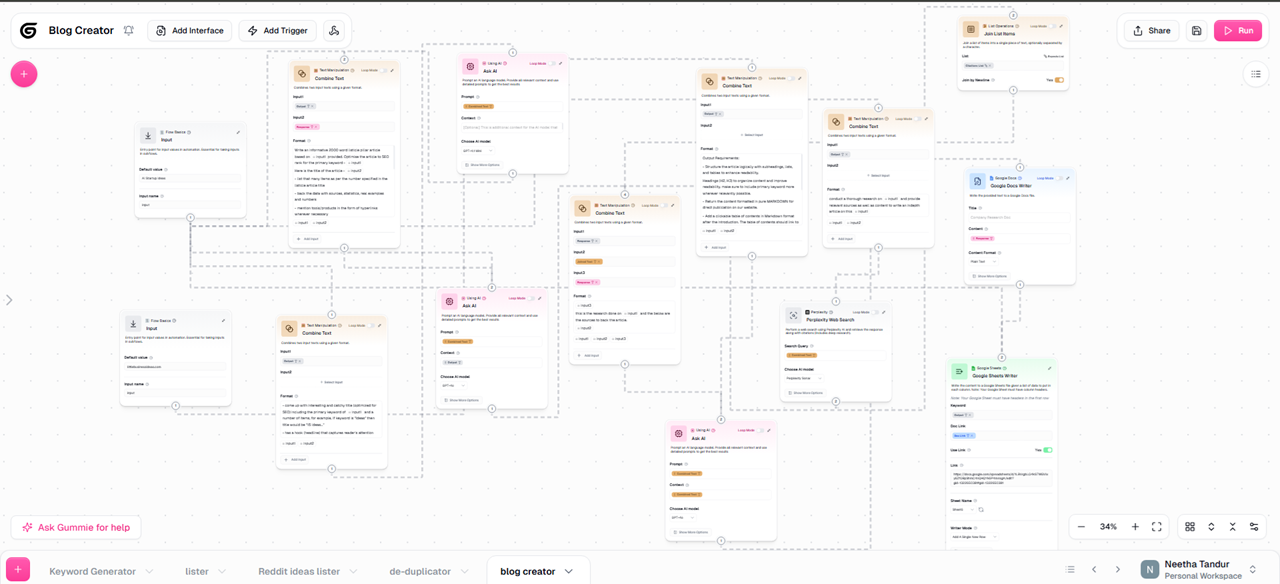The image size is (1280, 584).
Task: Toggle Use Link switch in Sheets Writer
Action: [x=1047, y=450]
